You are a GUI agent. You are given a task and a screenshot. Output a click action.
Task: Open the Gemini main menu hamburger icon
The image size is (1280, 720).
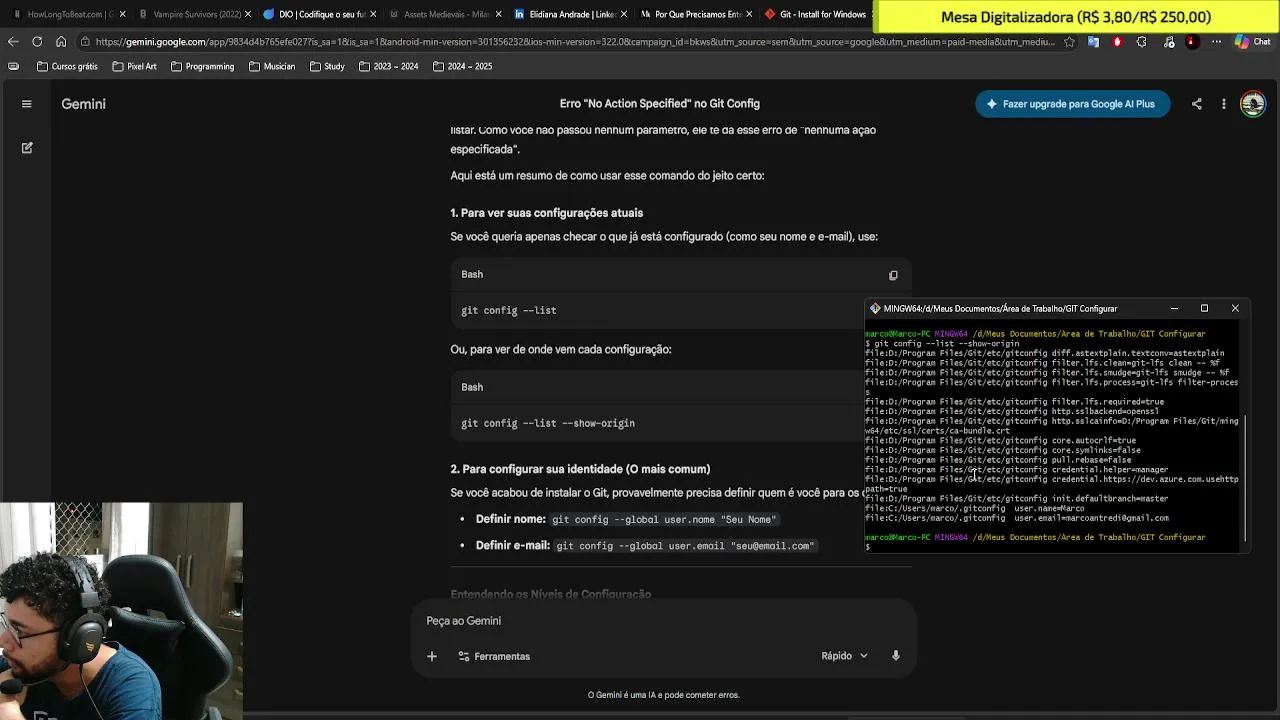(x=27, y=104)
